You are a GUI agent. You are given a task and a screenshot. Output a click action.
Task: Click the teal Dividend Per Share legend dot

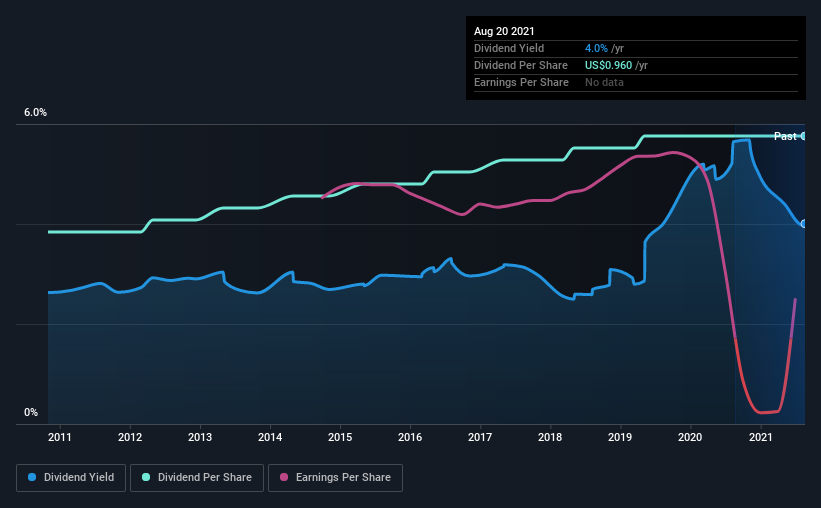click(x=146, y=477)
